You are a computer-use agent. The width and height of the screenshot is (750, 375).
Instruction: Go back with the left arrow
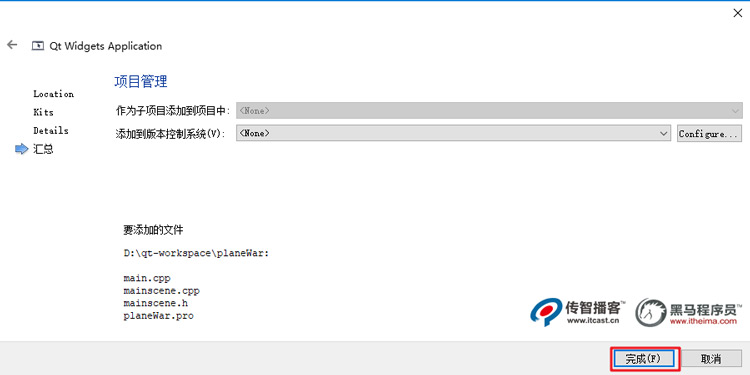[12, 45]
